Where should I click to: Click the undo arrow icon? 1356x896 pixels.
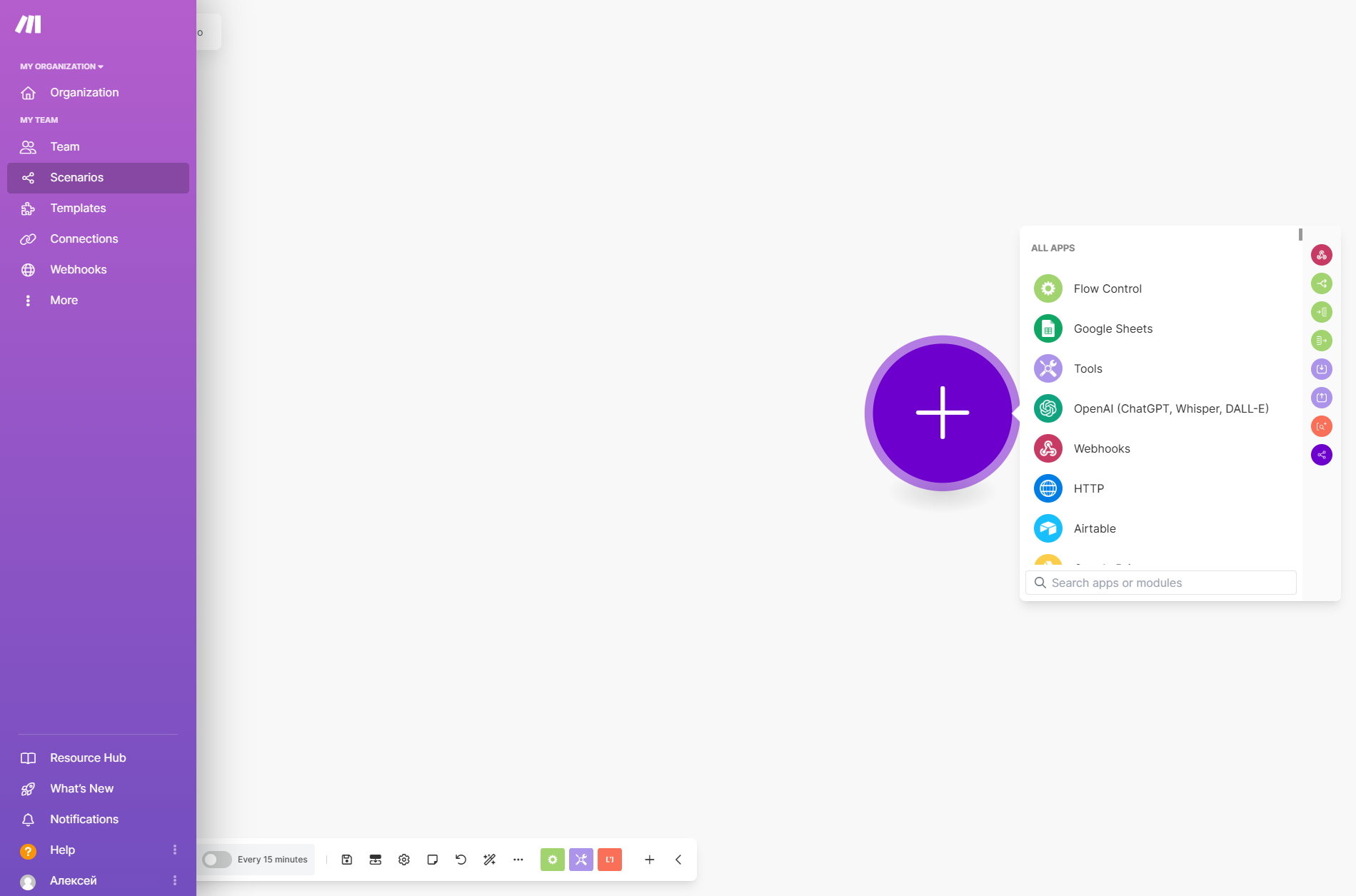[x=461, y=860]
